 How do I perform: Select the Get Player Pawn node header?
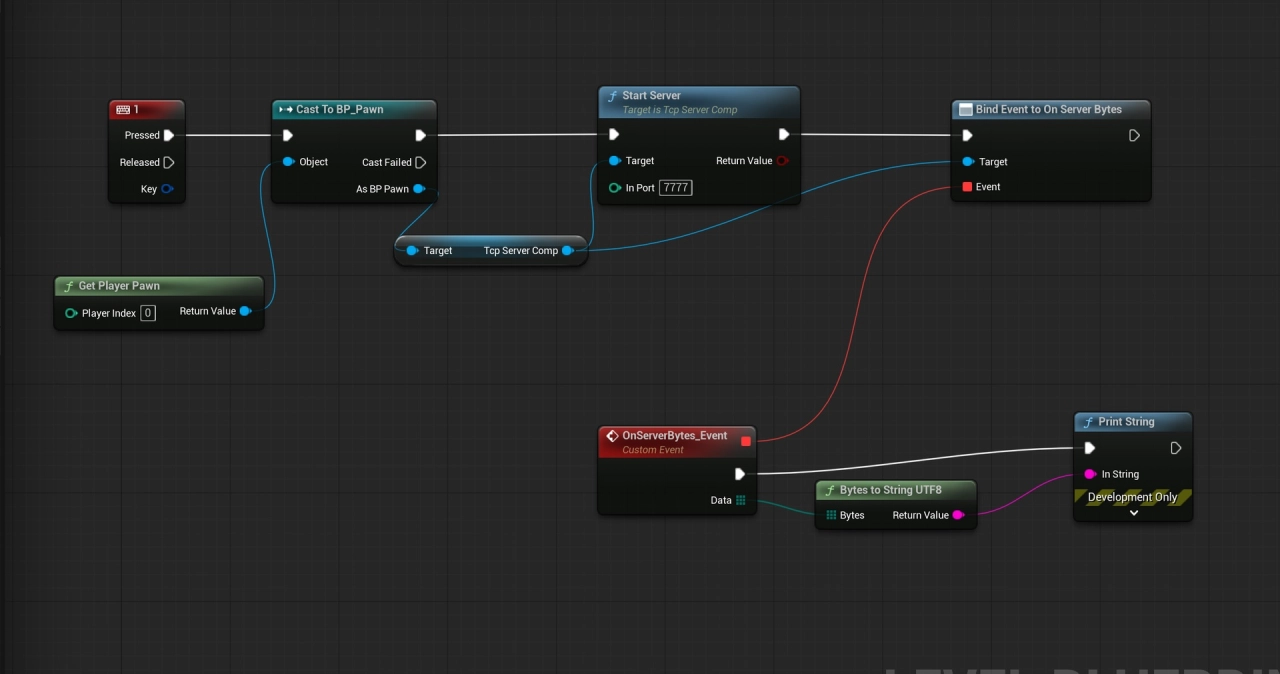[159, 286]
